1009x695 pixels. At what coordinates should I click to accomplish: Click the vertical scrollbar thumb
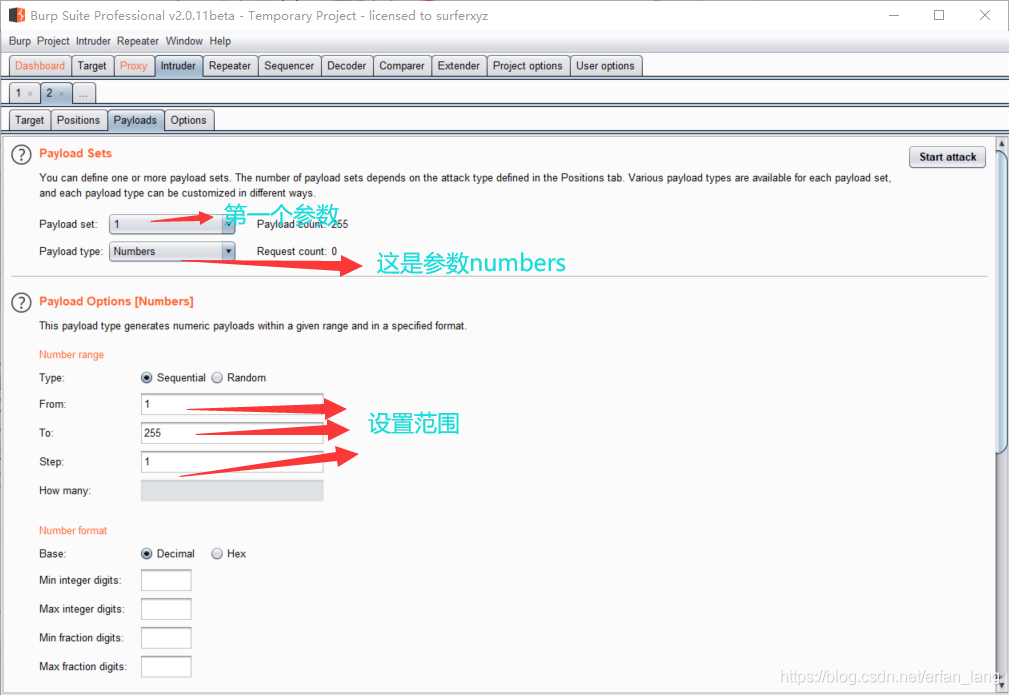point(1001,302)
